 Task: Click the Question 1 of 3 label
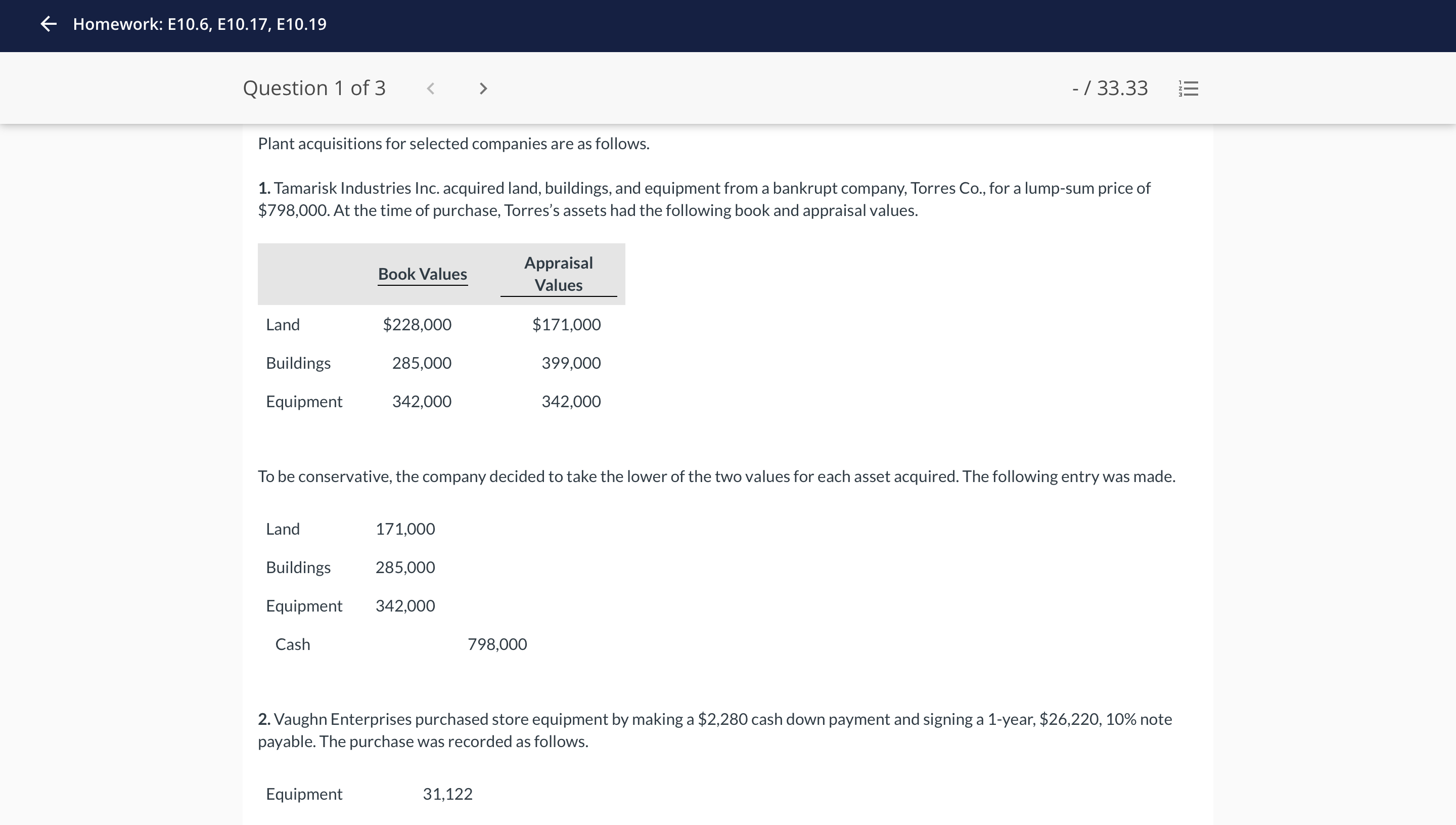click(x=314, y=89)
